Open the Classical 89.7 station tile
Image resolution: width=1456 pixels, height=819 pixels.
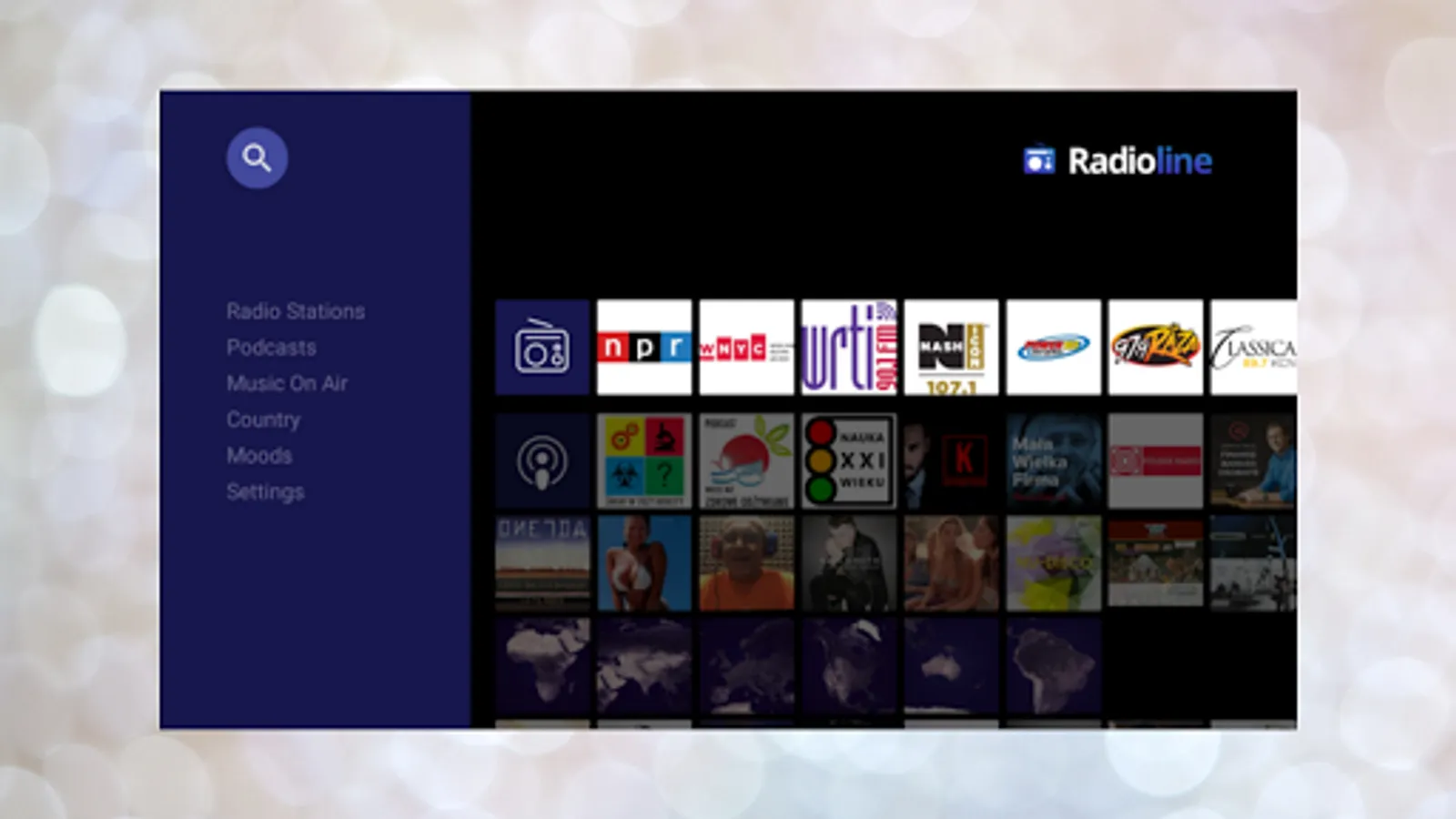[1254, 348]
